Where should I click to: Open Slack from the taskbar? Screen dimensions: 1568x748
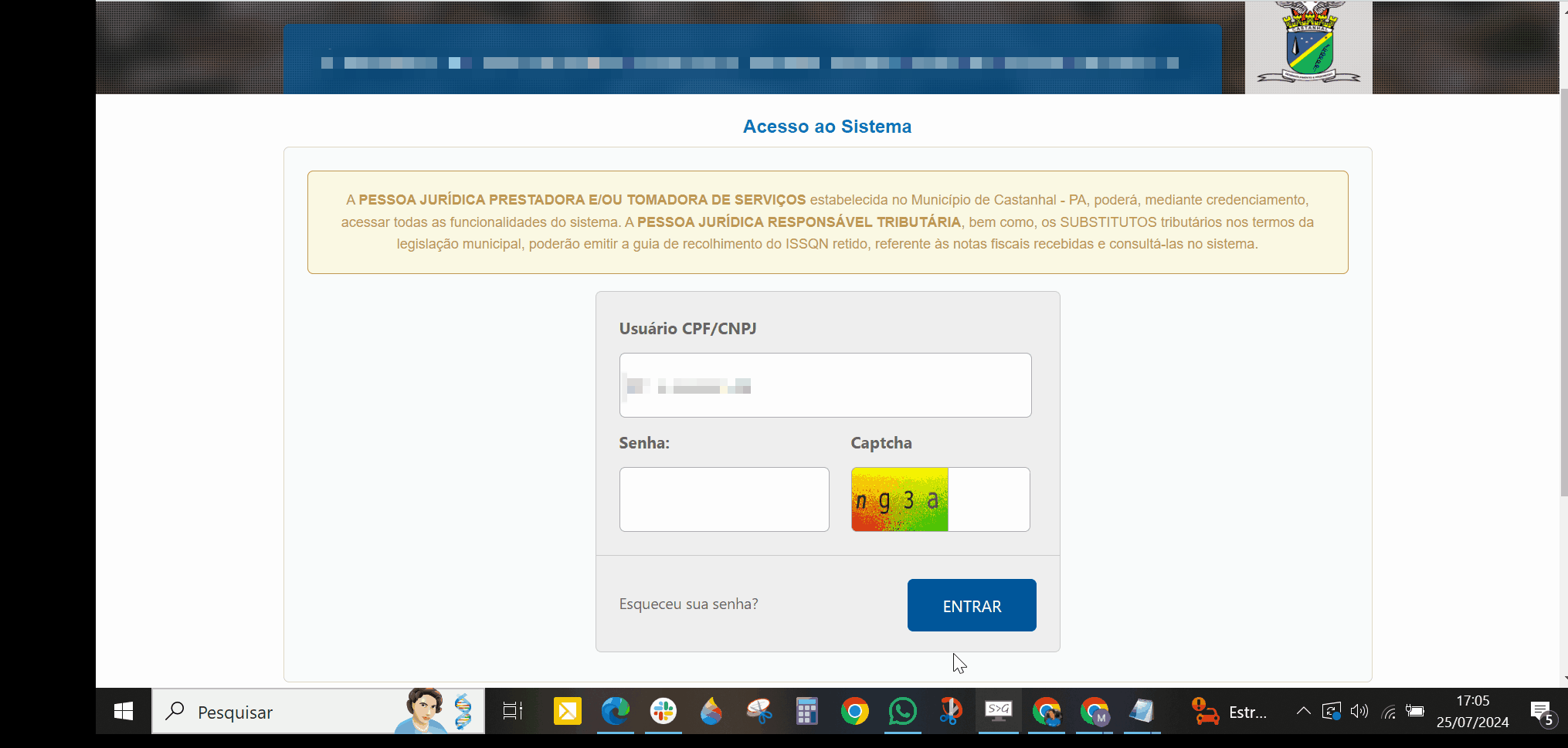click(663, 711)
